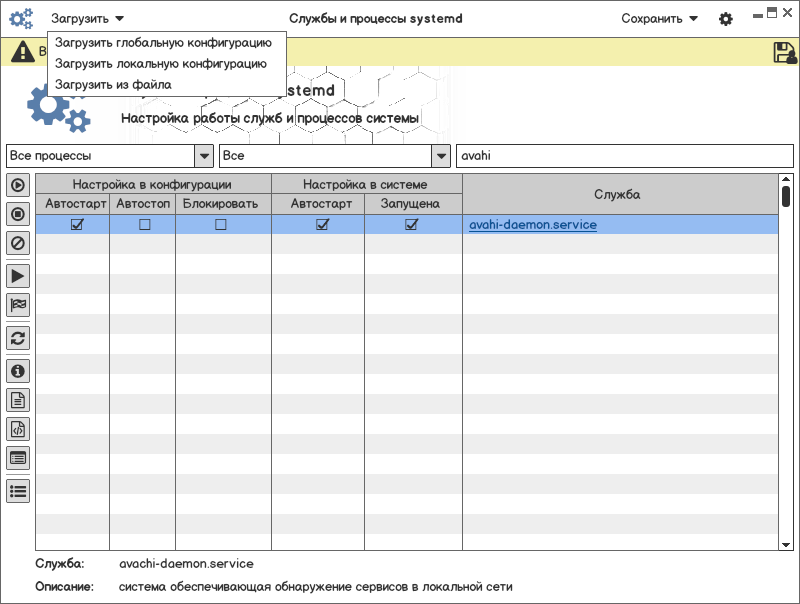The image size is (800, 604).
Task: Click the code file icon in sidebar
Action: [18, 429]
